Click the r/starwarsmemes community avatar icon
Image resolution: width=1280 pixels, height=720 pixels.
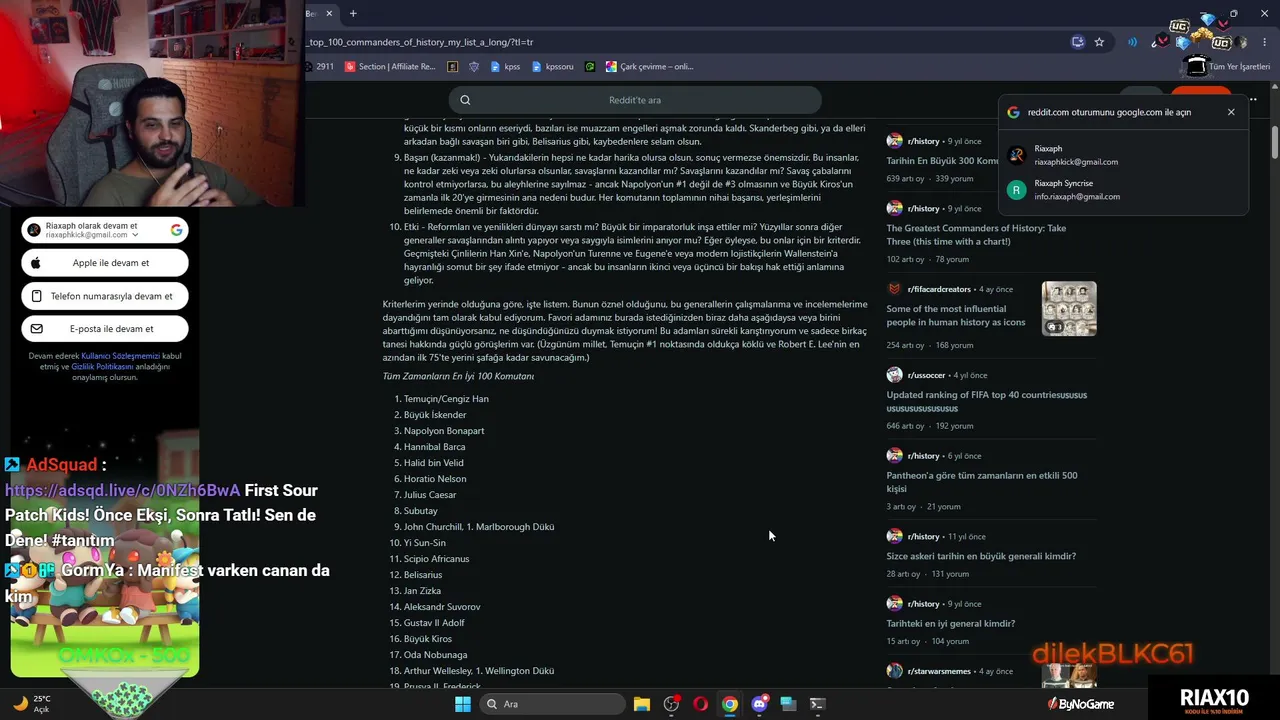(x=894, y=671)
